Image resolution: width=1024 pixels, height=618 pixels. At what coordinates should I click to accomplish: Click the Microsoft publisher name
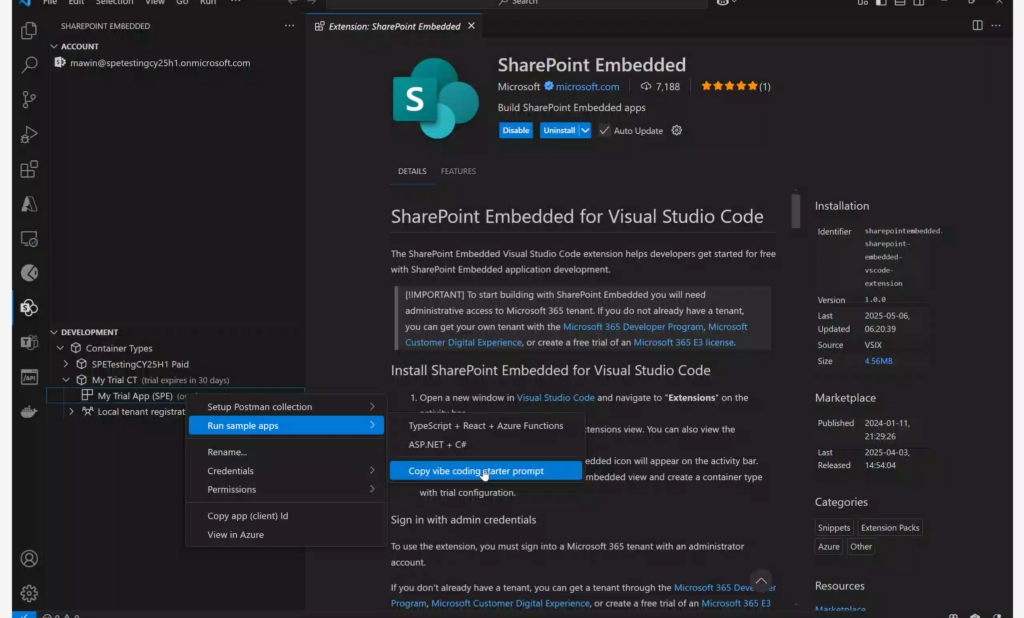click(519, 86)
